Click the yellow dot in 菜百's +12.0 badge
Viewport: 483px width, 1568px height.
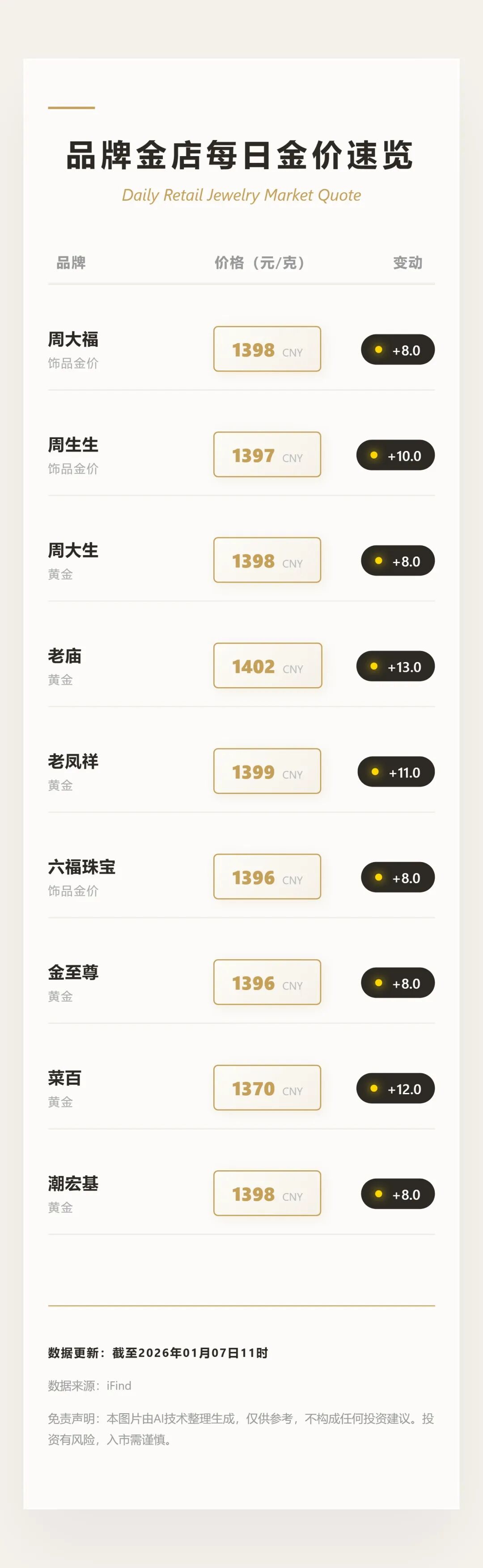click(x=373, y=1088)
